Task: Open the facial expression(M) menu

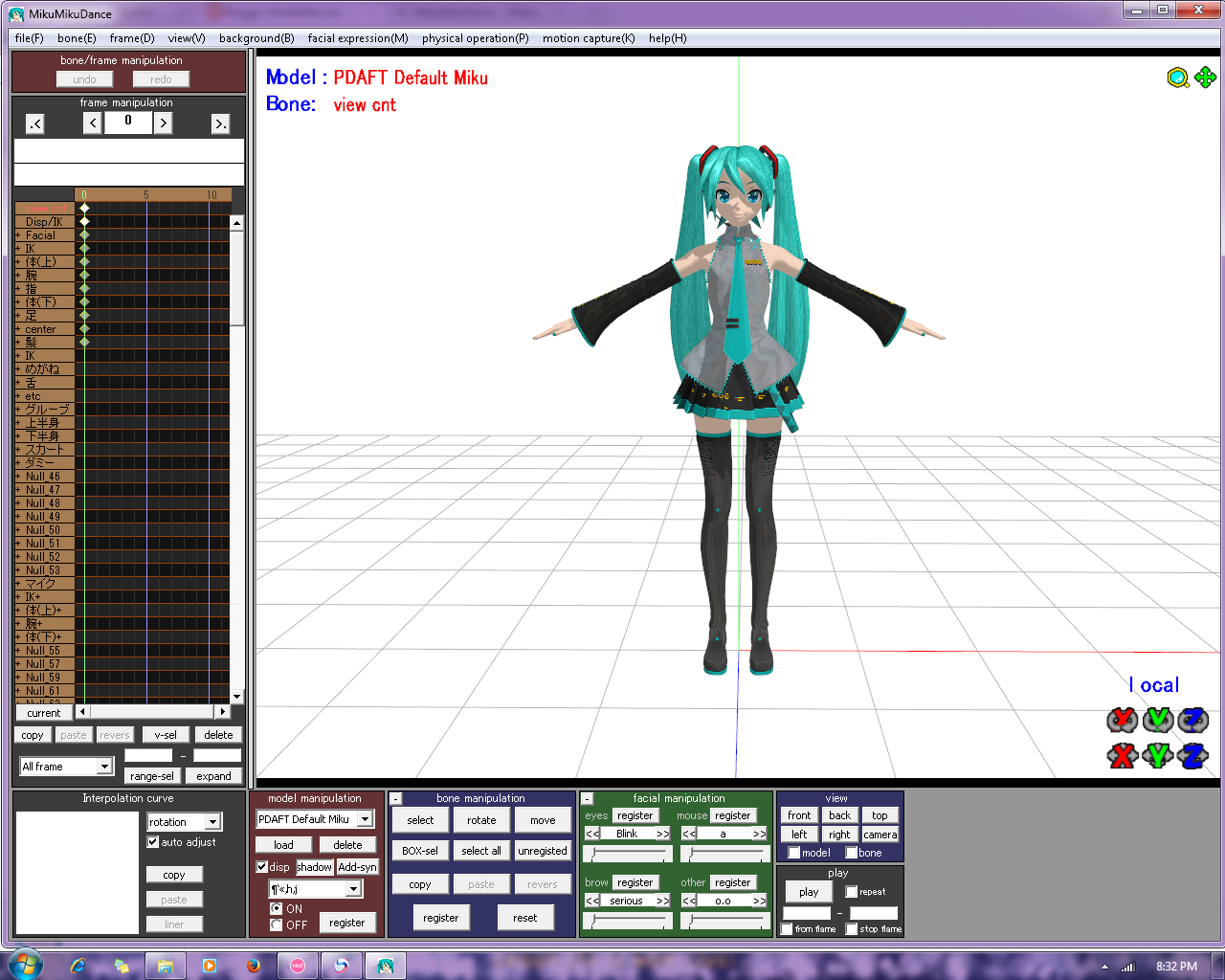Action: coord(358,38)
